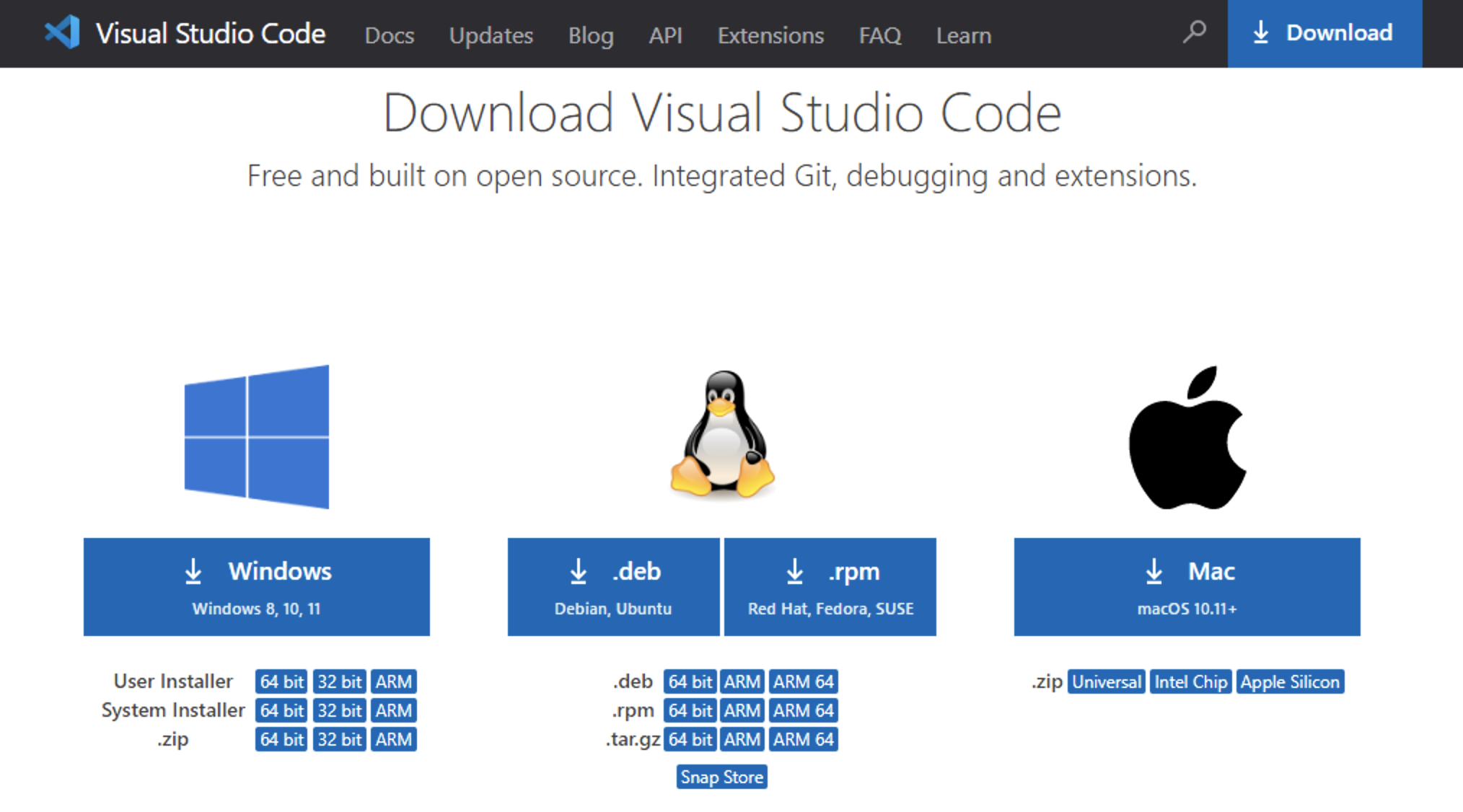Choose Linux .deb 64 bit
1463x812 pixels.
pyautogui.click(x=690, y=681)
